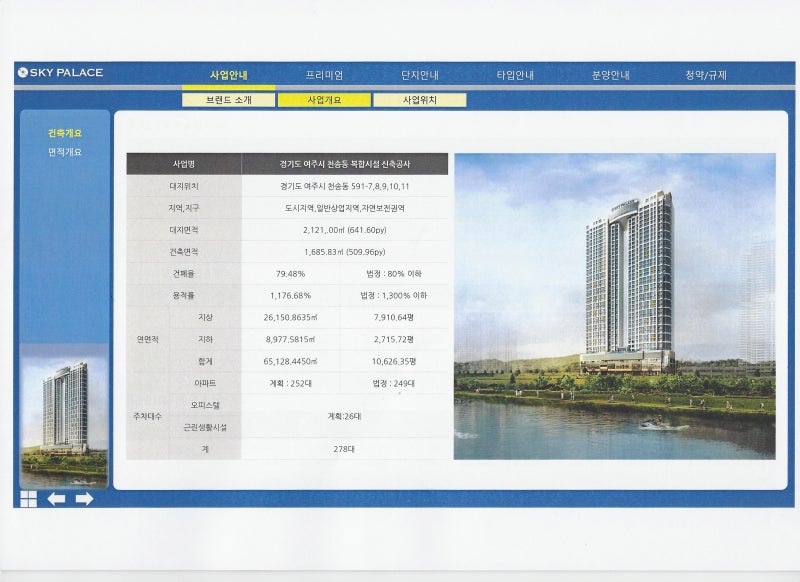This screenshot has width=800, height=582.
Task: Click the 아파트 sub-row label
Action: [x=205, y=383]
